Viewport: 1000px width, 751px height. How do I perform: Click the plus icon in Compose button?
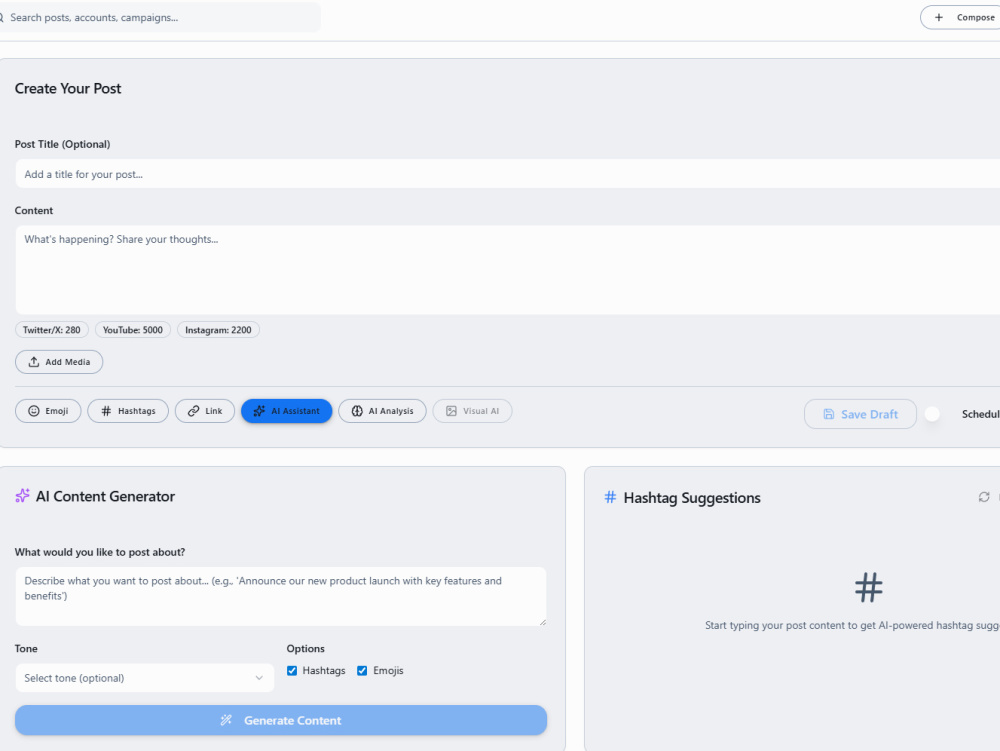pos(939,18)
